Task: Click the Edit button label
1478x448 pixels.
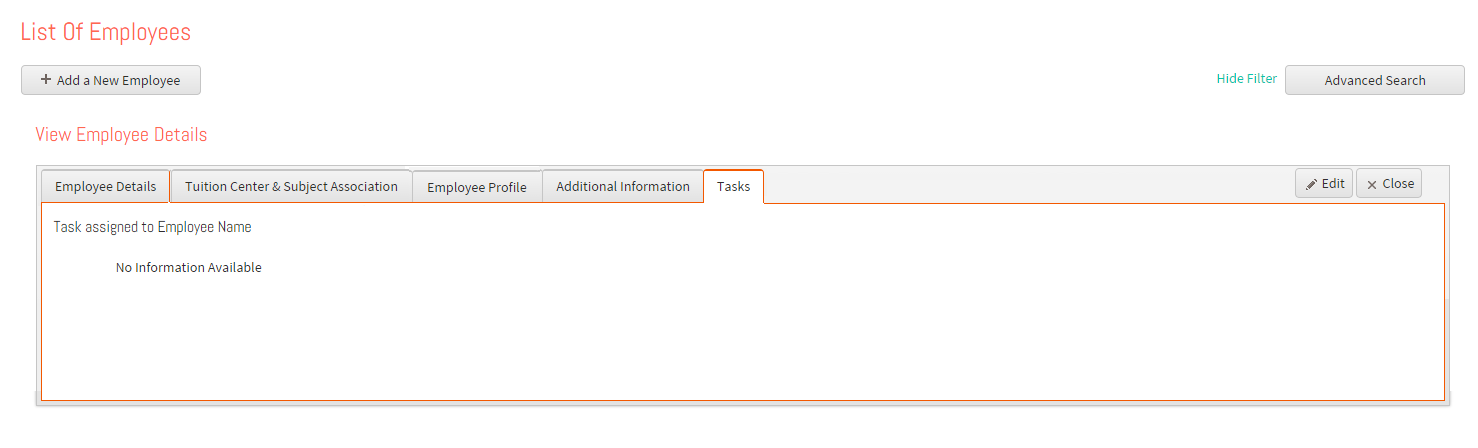Action: [x=1333, y=183]
